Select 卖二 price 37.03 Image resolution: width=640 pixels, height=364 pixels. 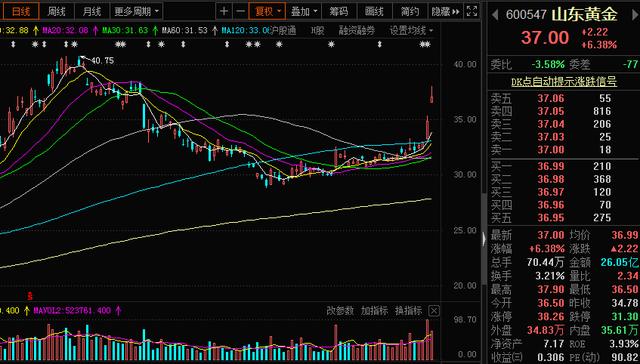point(551,137)
